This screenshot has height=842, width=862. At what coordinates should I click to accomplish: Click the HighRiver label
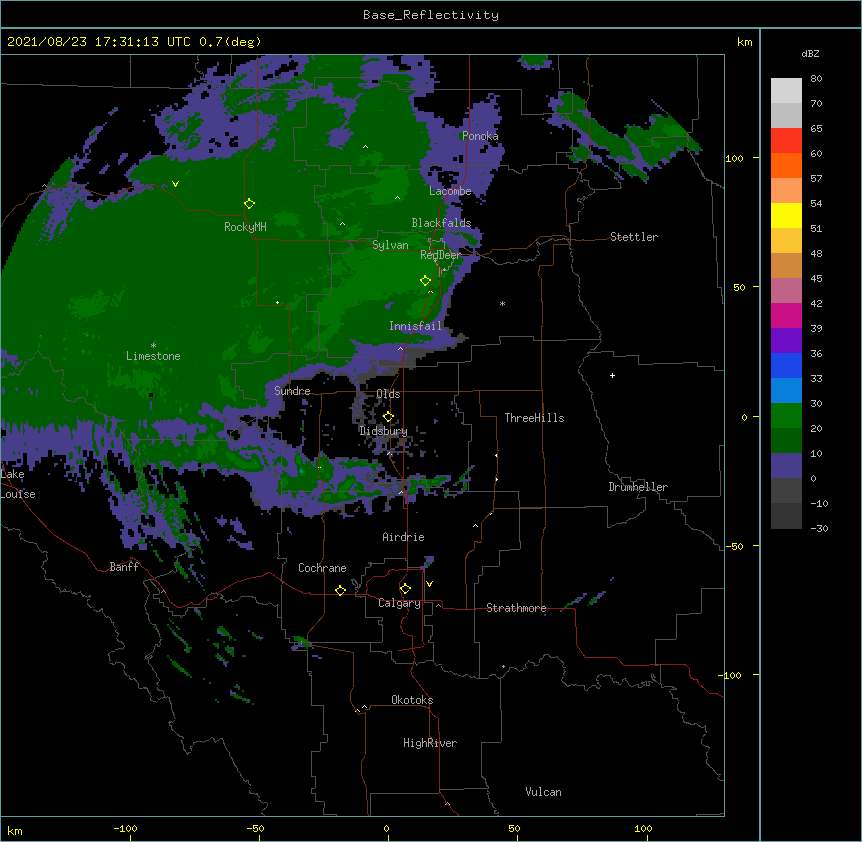(430, 743)
